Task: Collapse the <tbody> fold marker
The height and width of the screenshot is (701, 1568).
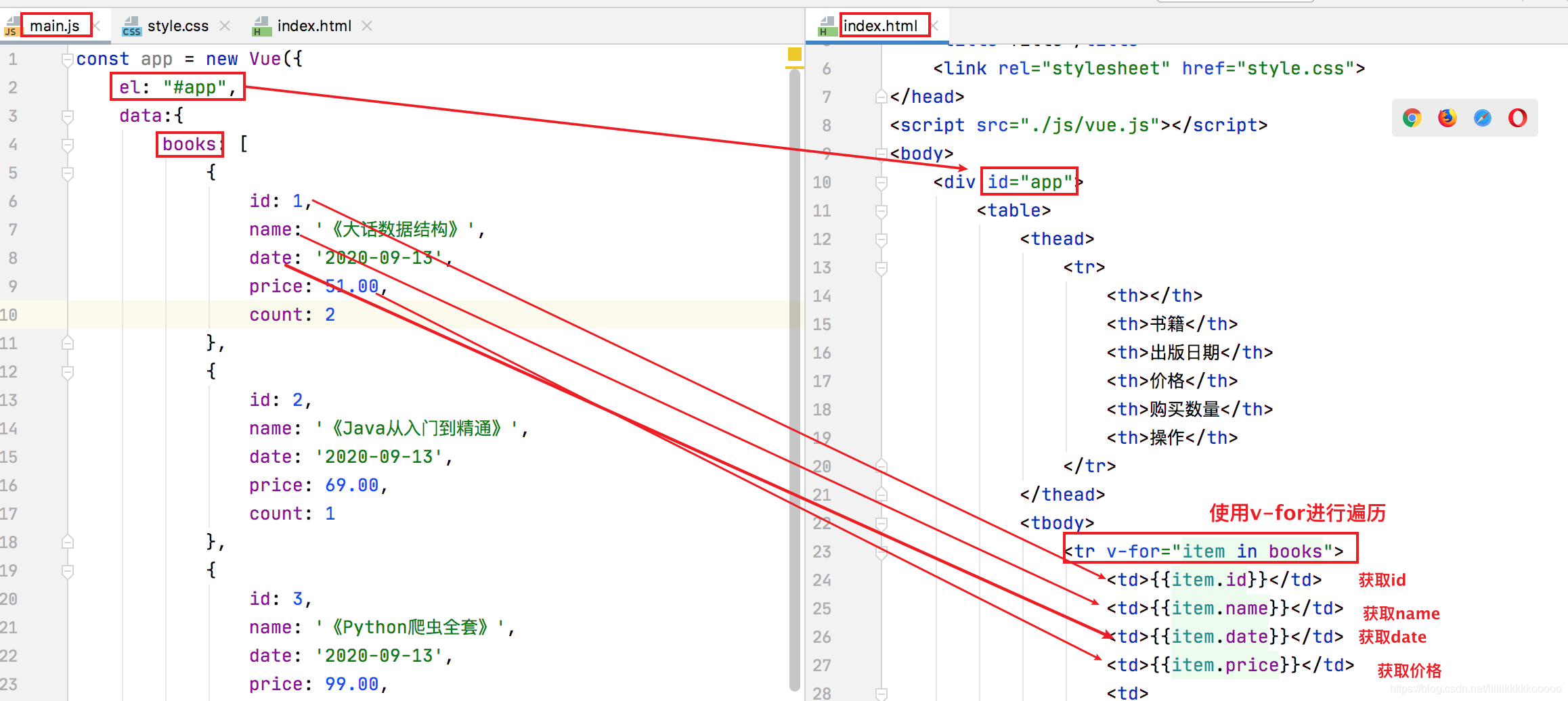Action: pos(881,524)
